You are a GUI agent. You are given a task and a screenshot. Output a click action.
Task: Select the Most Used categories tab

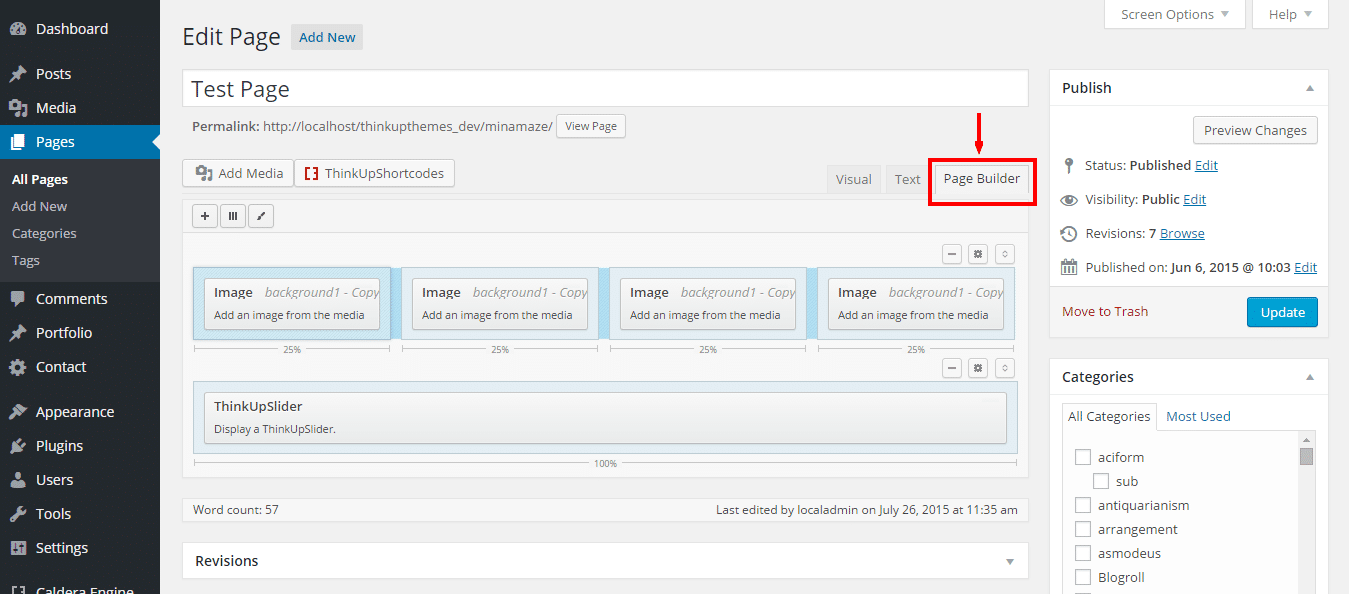coord(1198,416)
